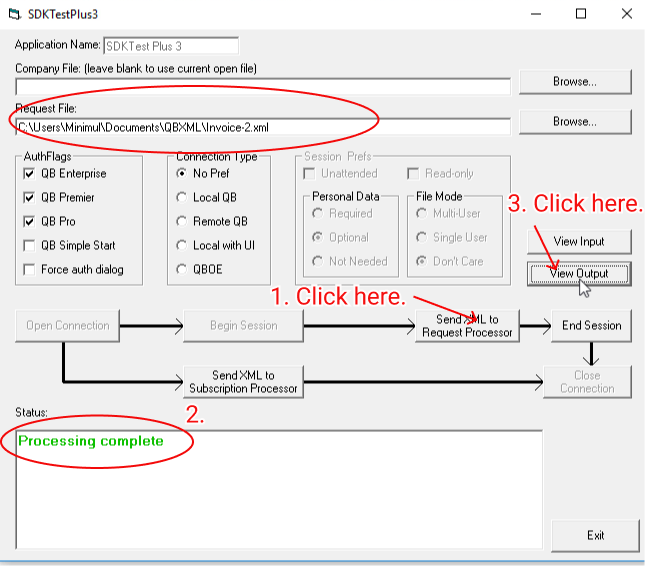Viewport: 645px width, 566px height.
Task: Click the View Output button
Action: (579, 274)
